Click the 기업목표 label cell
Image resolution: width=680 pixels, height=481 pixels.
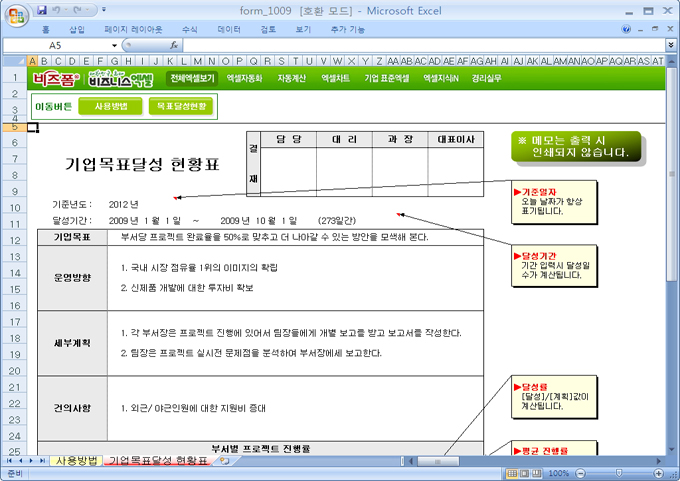(72, 237)
